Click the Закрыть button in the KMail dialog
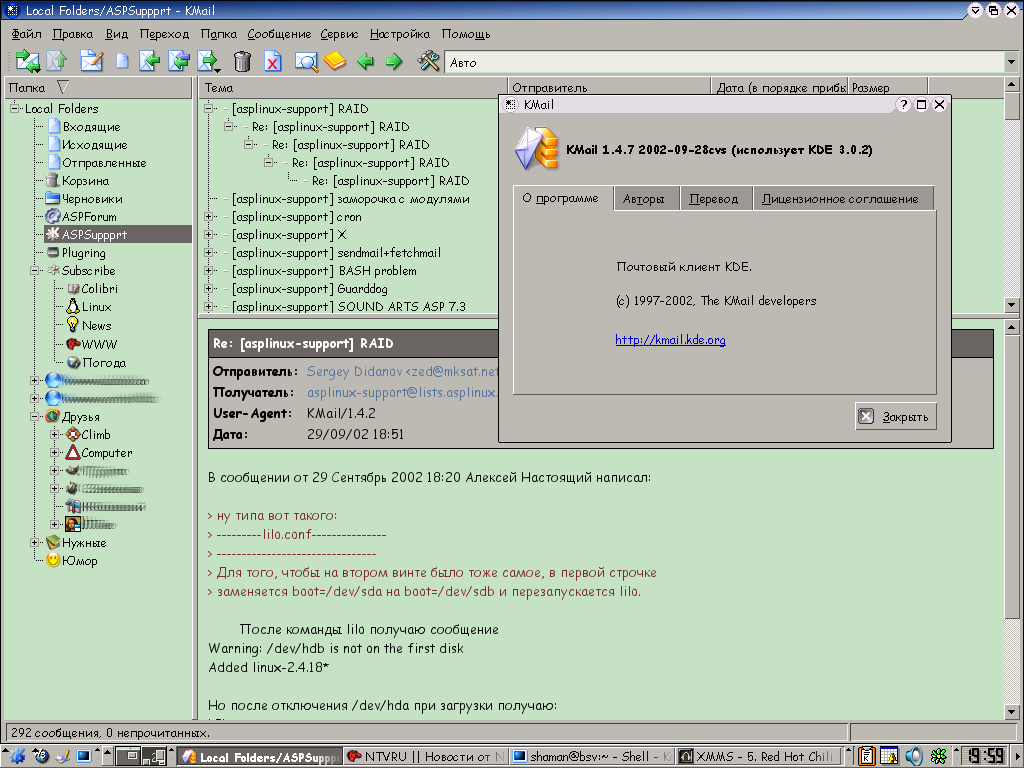The image size is (1024, 768). click(895, 417)
